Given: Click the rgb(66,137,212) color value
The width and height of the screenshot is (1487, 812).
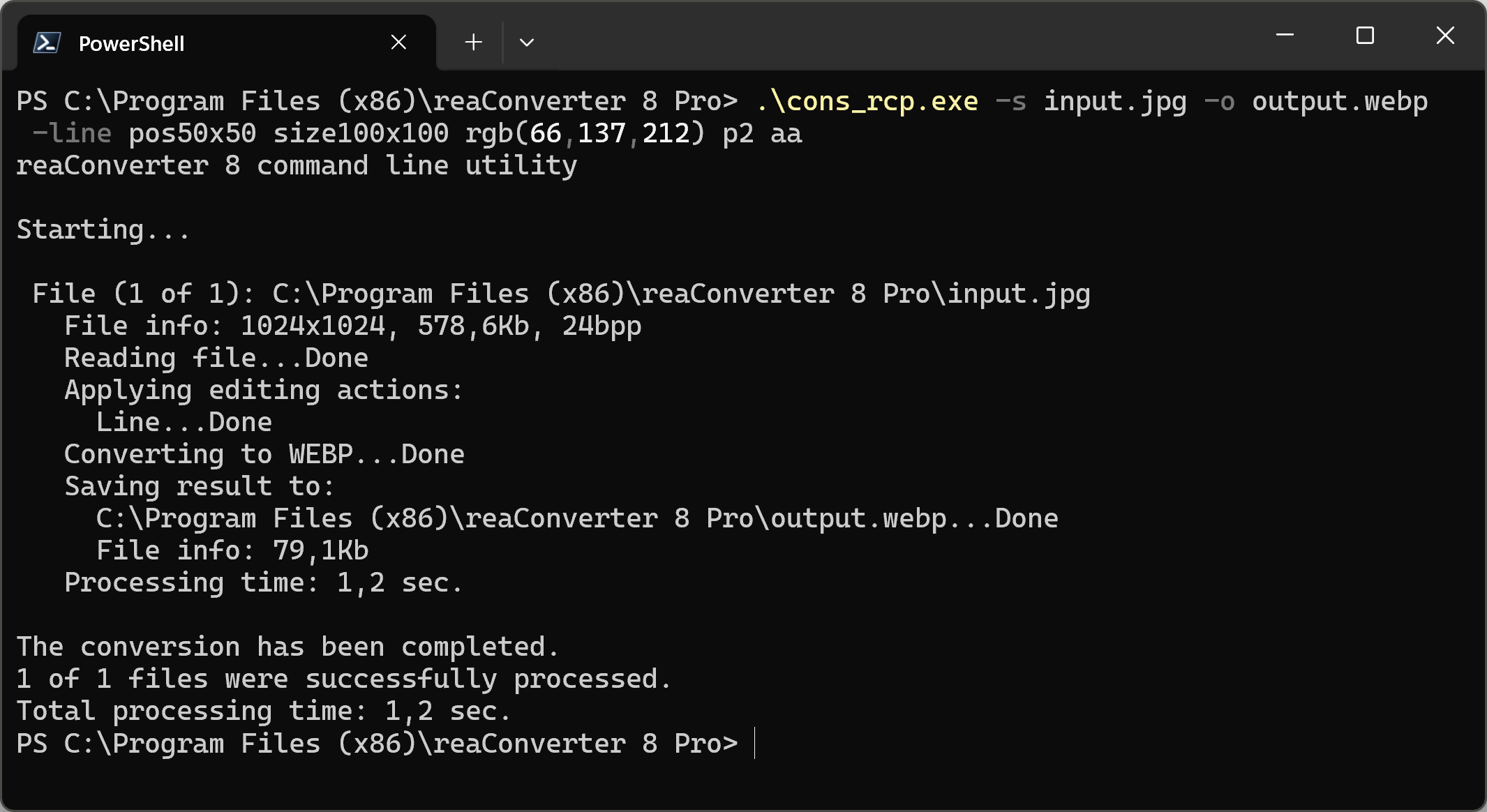Looking at the screenshot, I should tap(585, 134).
